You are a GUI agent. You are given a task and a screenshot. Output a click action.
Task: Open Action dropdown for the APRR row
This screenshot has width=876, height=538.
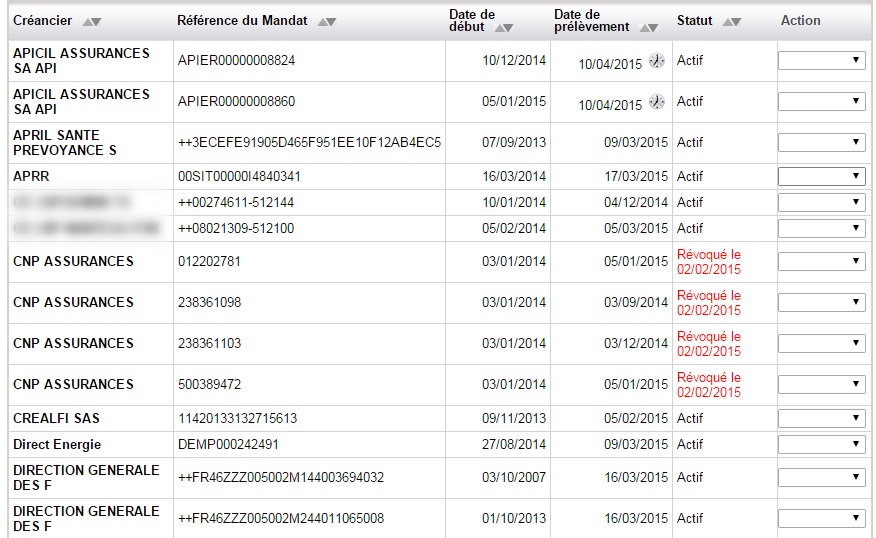tap(821, 177)
